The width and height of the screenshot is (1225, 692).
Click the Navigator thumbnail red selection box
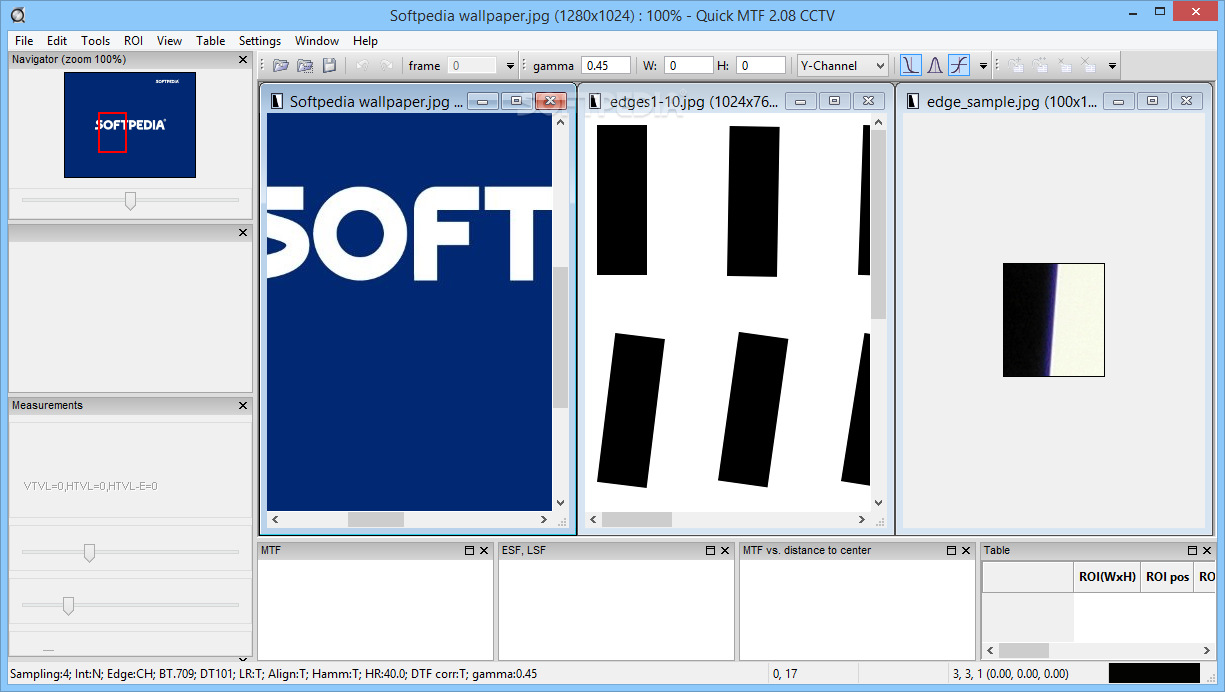[112, 132]
